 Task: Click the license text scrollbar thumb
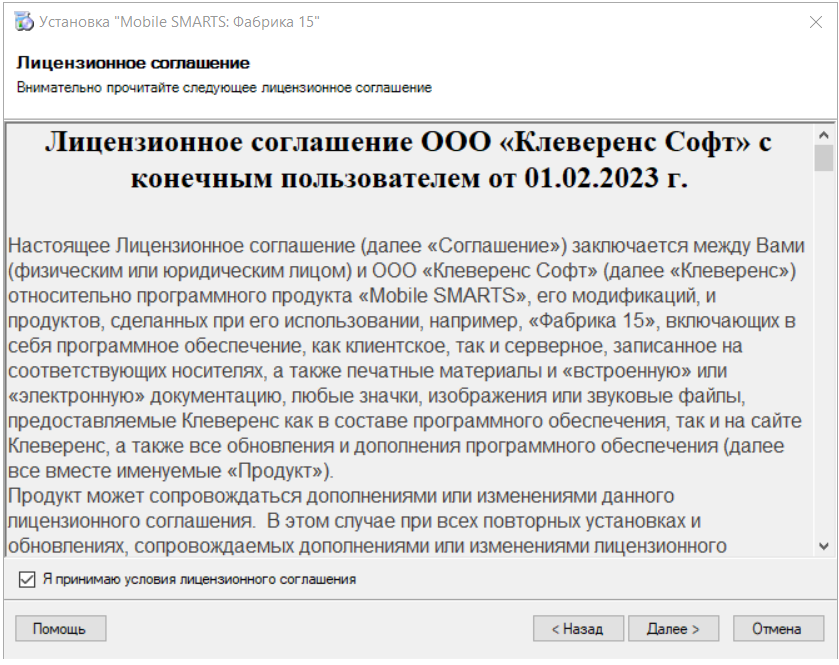pos(823,158)
